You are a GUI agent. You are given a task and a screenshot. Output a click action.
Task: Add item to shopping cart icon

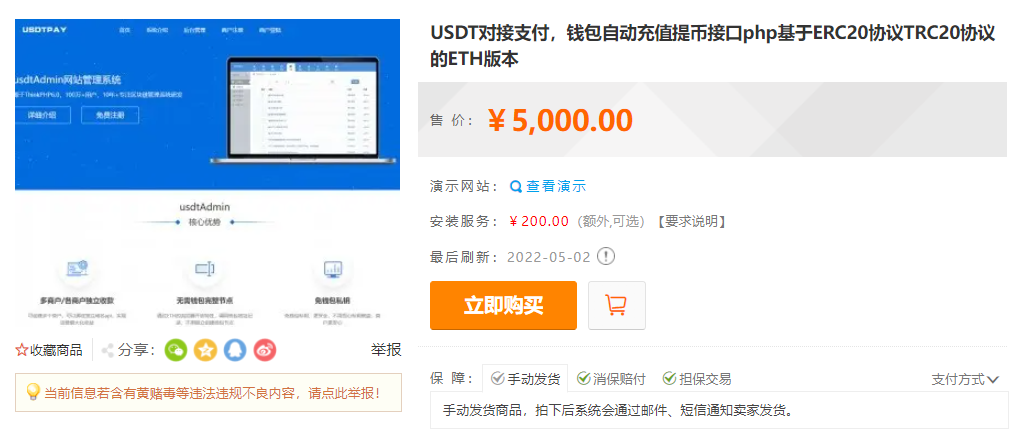click(x=617, y=305)
